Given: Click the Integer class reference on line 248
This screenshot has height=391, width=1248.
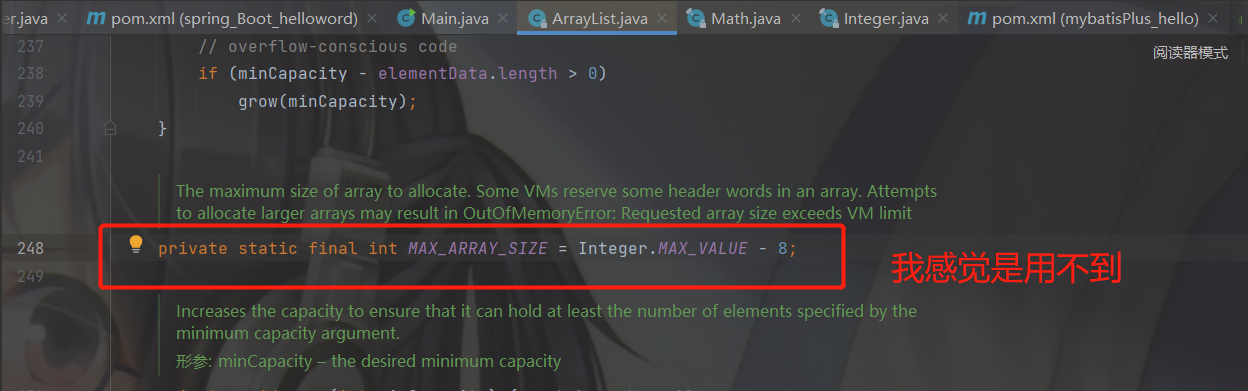Looking at the screenshot, I should [x=613, y=248].
